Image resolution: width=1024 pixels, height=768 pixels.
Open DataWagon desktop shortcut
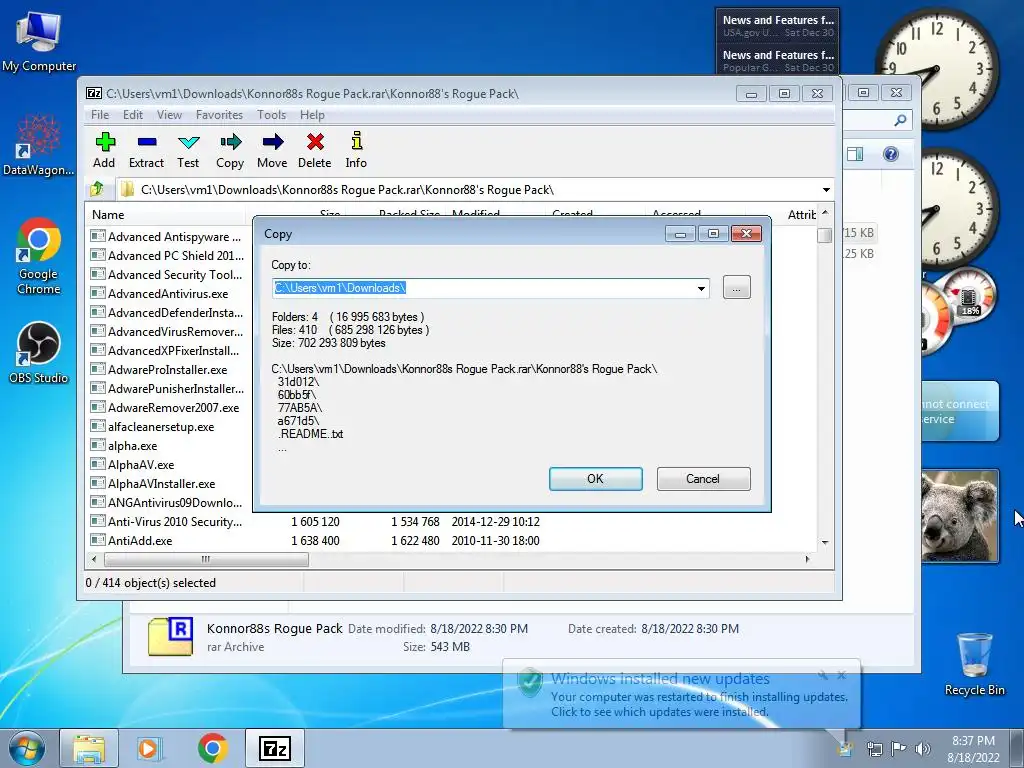[38, 146]
